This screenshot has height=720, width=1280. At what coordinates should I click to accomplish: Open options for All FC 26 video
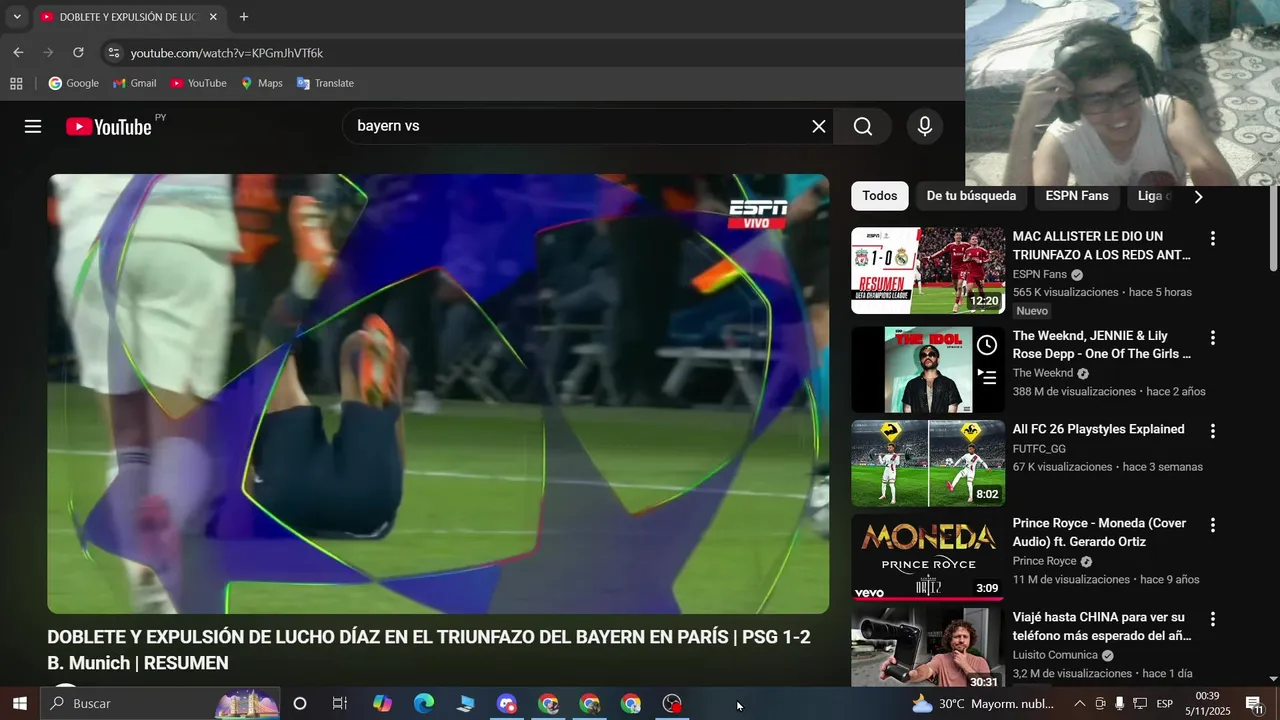point(1213,431)
